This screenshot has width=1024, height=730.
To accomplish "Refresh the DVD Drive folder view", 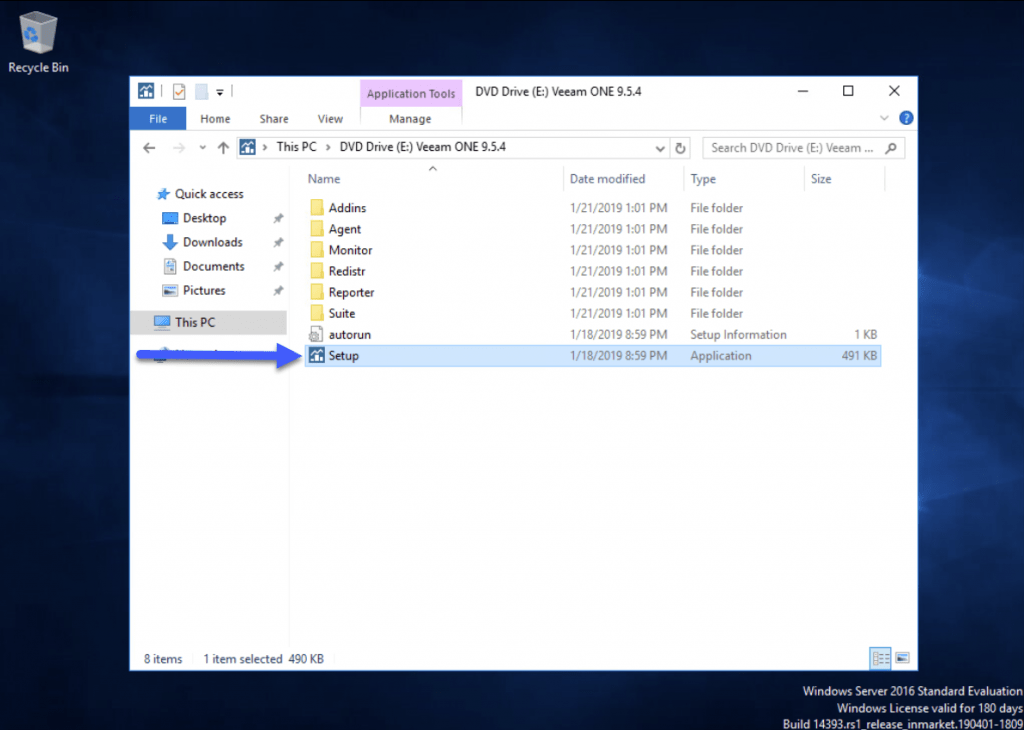I will click(680, 148).
